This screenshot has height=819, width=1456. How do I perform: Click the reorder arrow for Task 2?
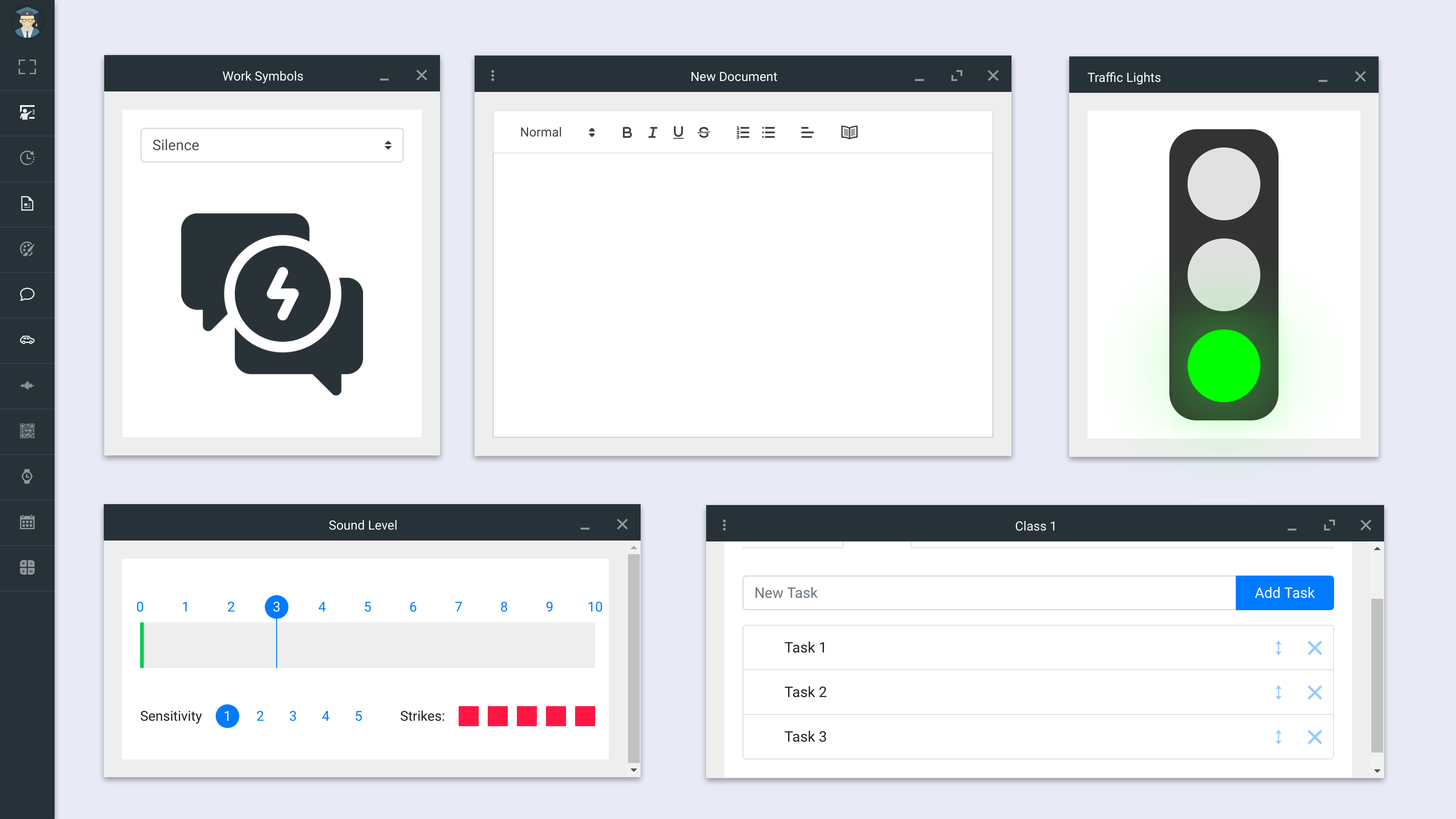pyautogui.click(x=1279, y=693)
